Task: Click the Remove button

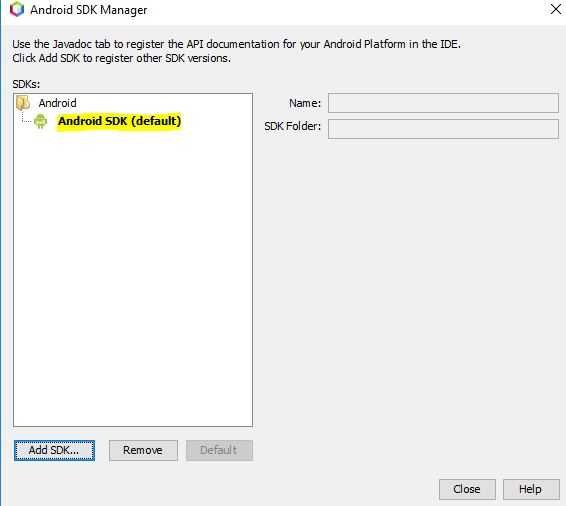Action: click(x=143, y=450)
